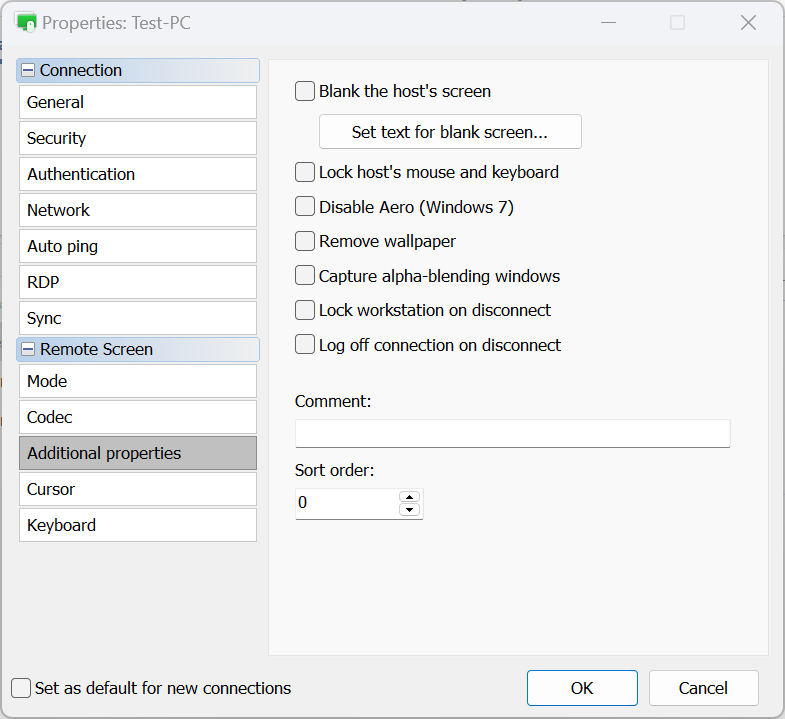Image resolution: width=785 pixels, height=719 pixels.
Task: Decrease Sort order with the down arrow
Action: point(408,510)
